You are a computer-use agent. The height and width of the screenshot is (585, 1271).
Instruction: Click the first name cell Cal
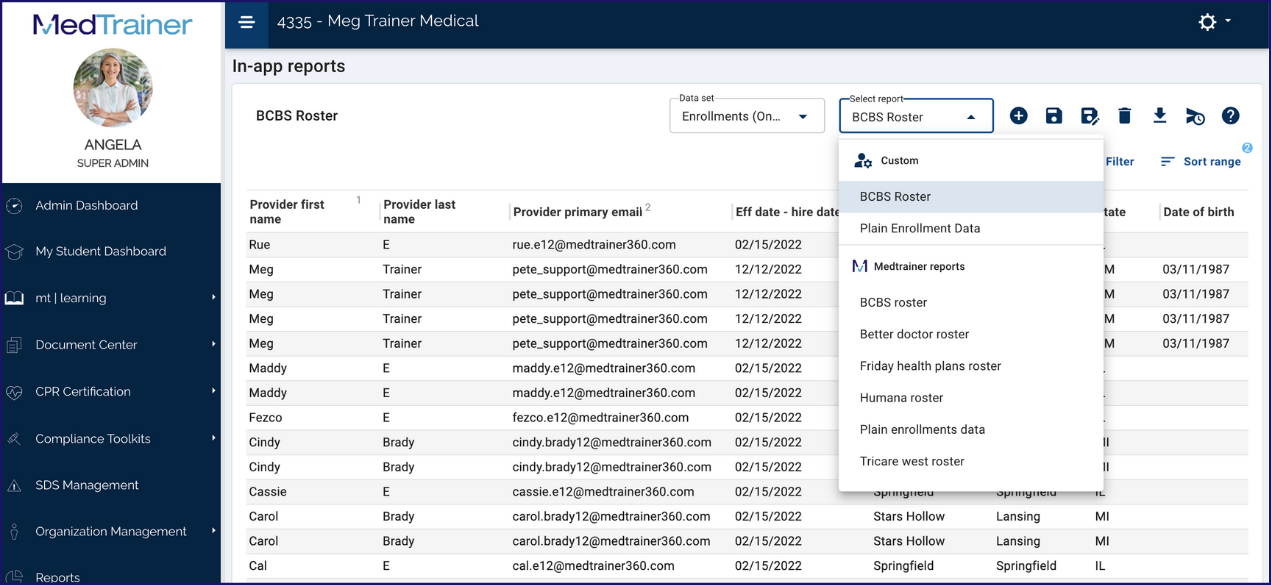[x=258, y=566]
